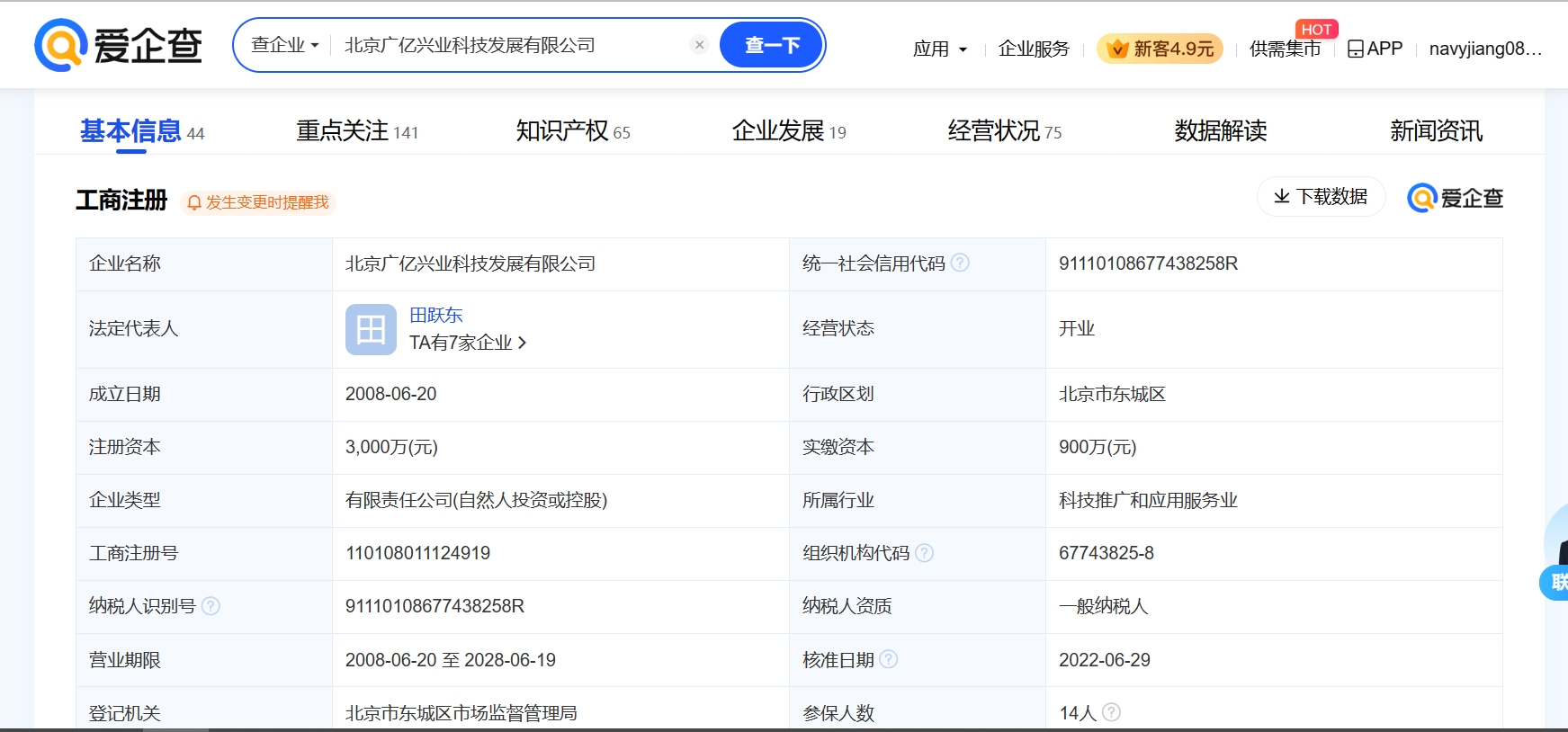This screenshot has width=1568, height=732.
Task: Click the help icon next to 14人
Action: pos(1111,712)
